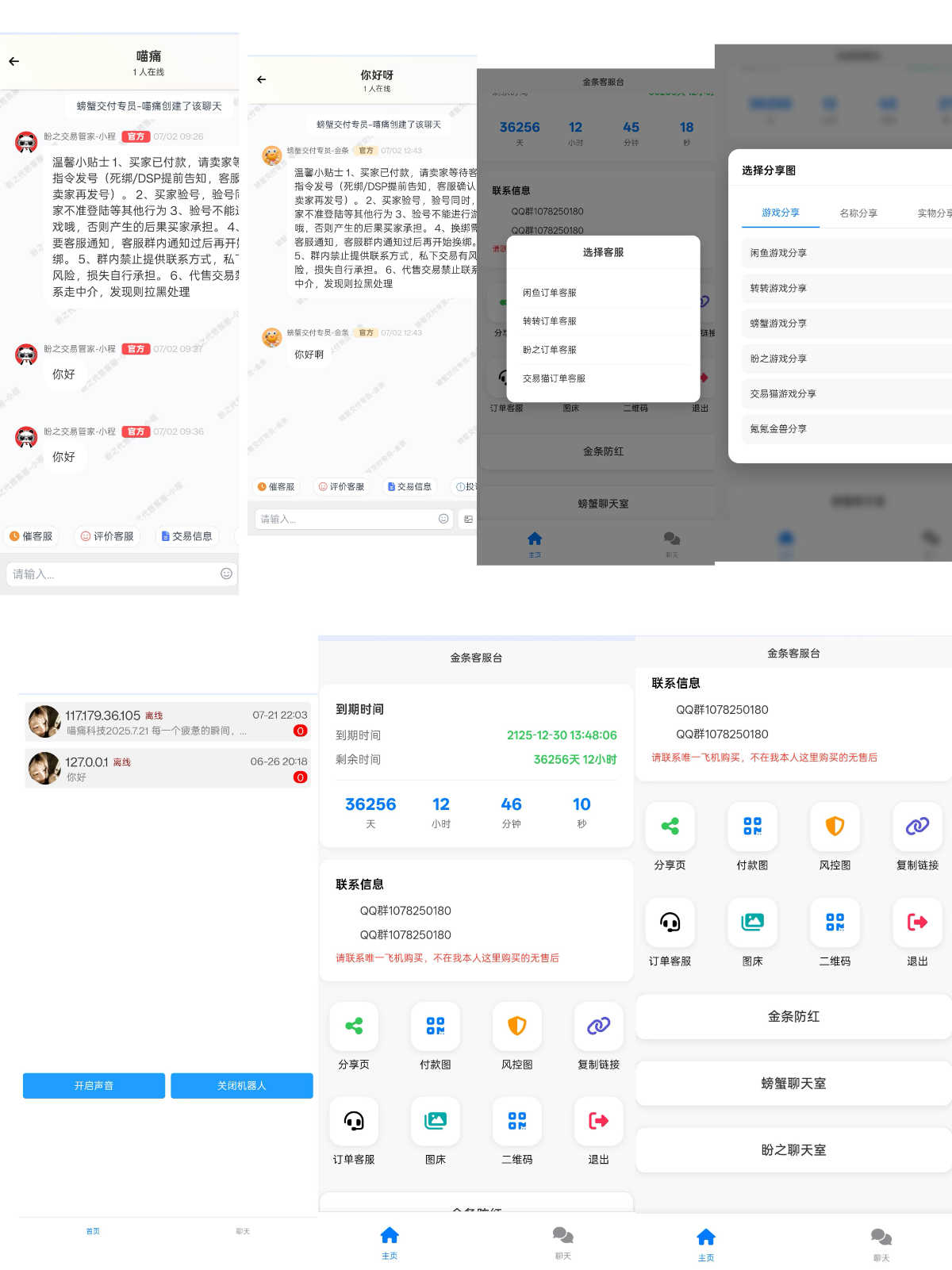Tap 交易信息 in the 你好呀 chat
The image size is (952, 1270).
pos(409,487)
